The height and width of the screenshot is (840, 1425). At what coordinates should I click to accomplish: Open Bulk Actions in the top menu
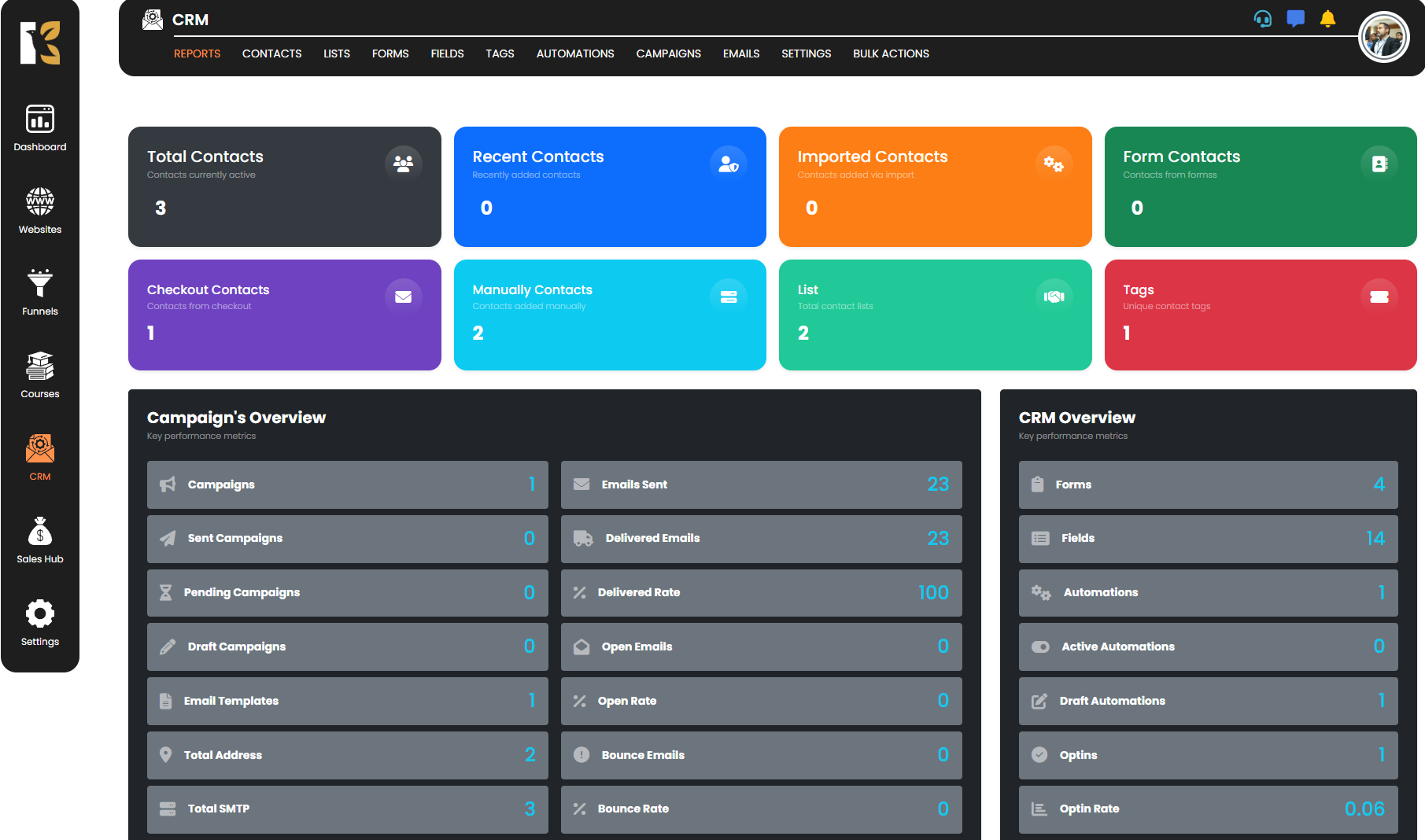(891, 53)
